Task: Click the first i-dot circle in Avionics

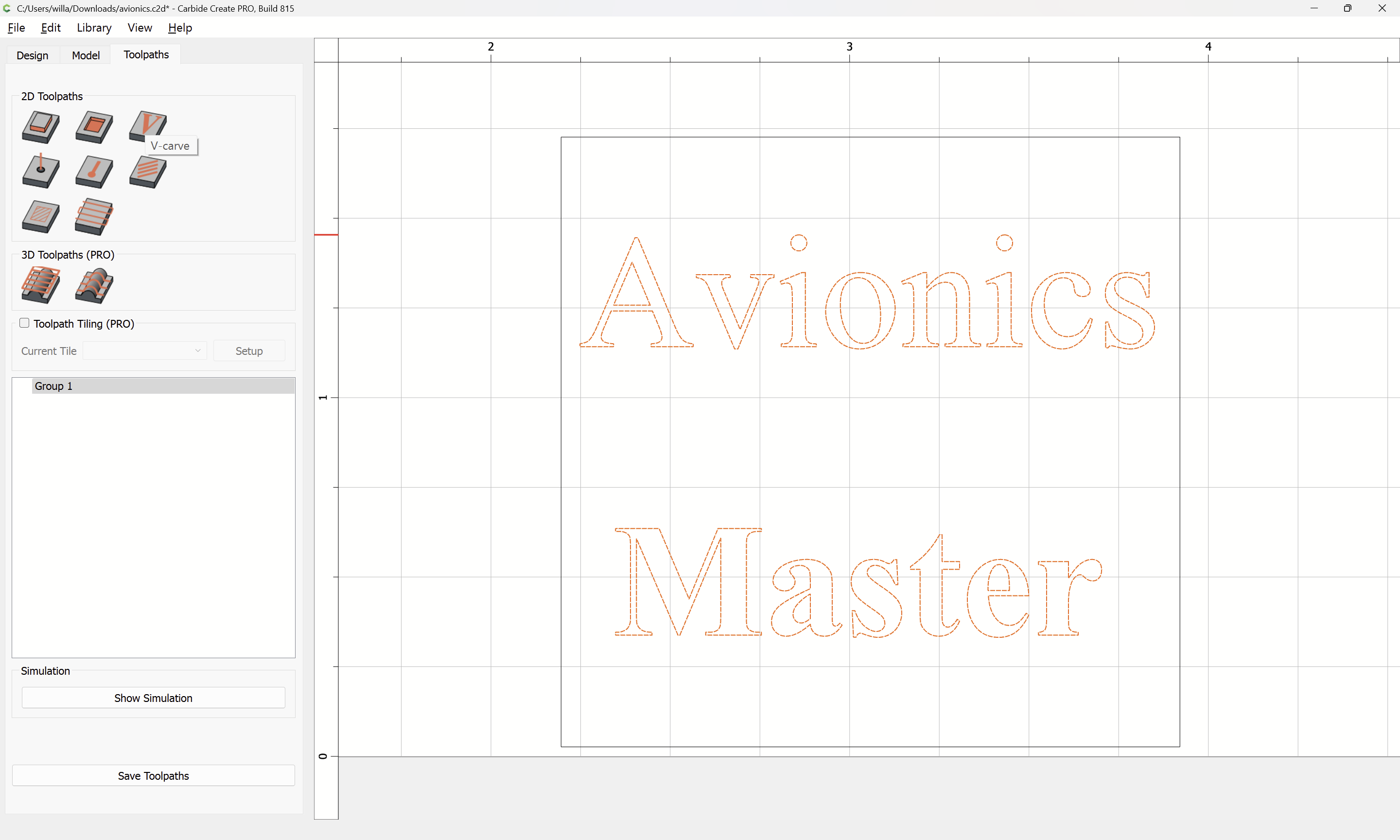Action: tap(799, 243)
